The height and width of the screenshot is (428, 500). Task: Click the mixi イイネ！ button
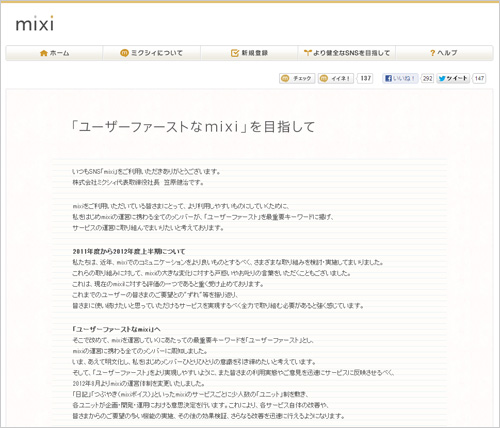point(336,78)
